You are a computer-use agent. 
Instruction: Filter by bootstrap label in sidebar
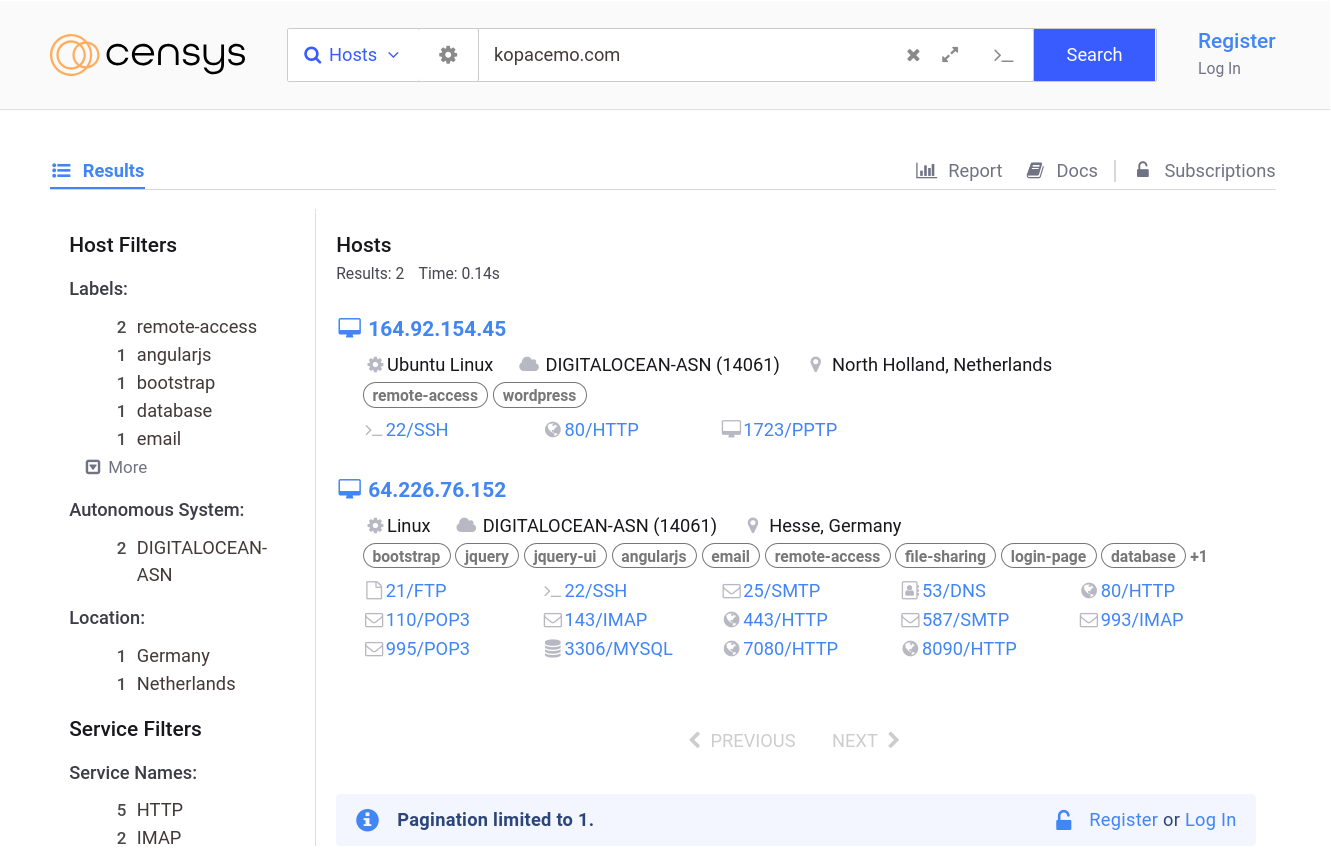(176, 383)
